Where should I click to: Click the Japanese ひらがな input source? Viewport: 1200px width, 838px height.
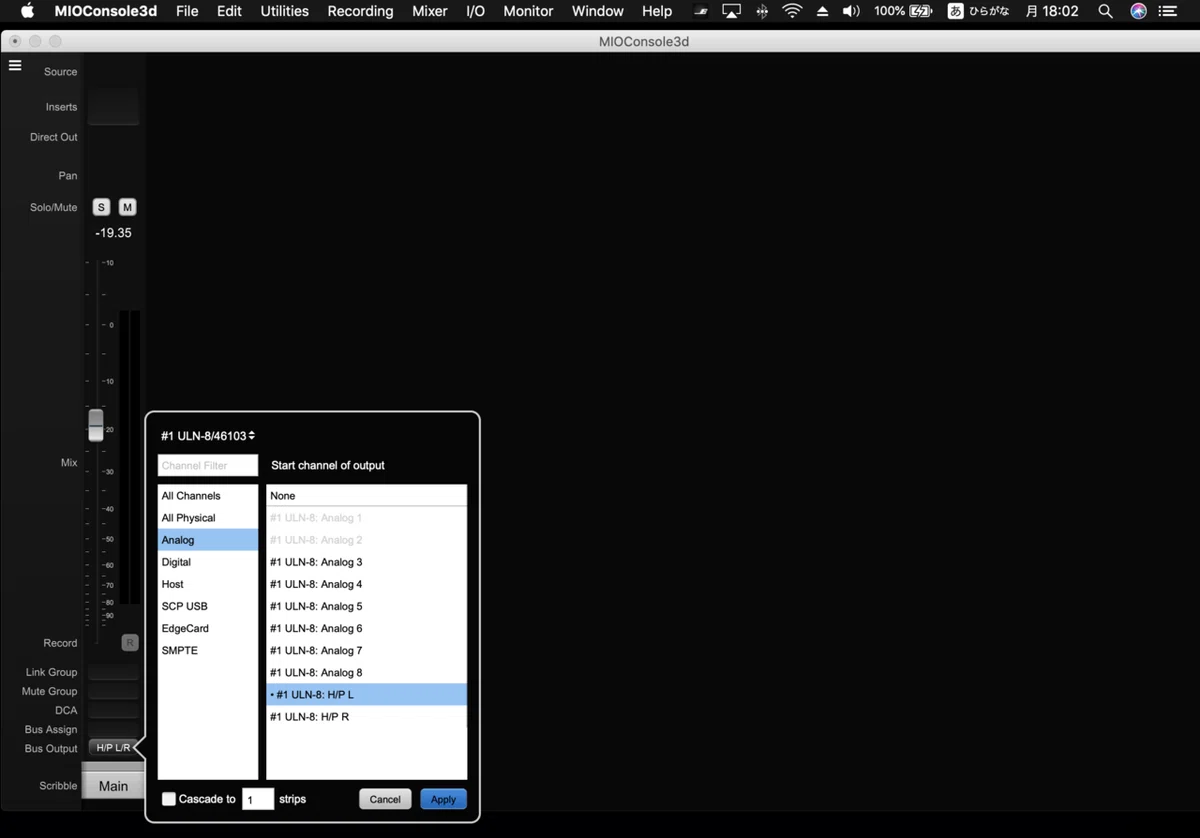point(978,11)
